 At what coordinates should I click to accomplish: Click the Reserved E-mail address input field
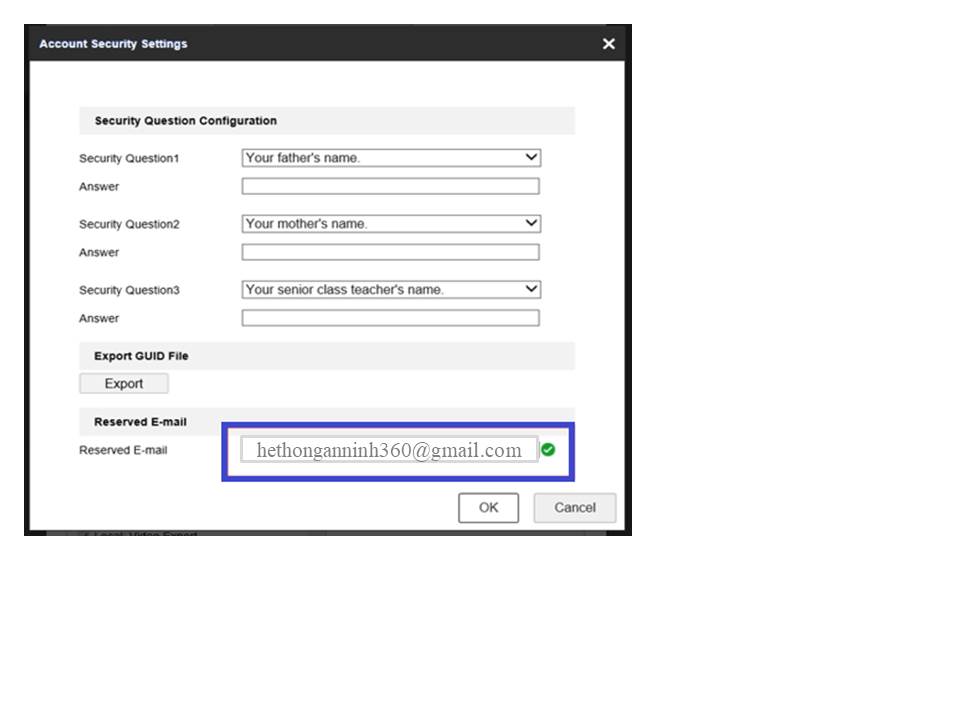click(389, 450)
